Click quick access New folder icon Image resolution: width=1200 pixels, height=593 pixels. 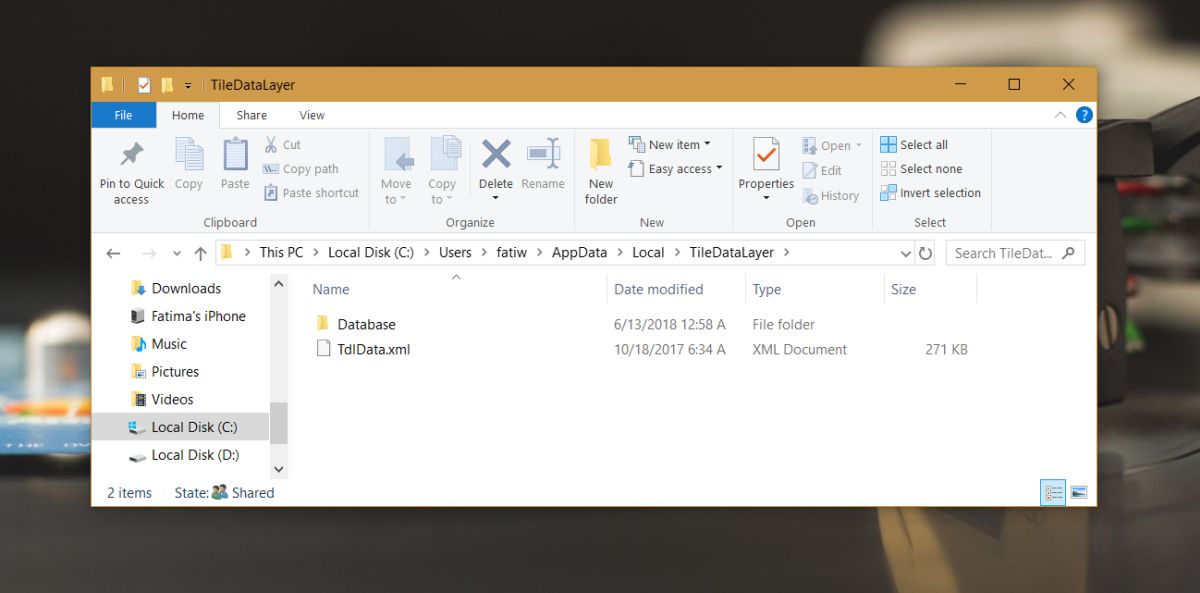[x=167, y=85]
